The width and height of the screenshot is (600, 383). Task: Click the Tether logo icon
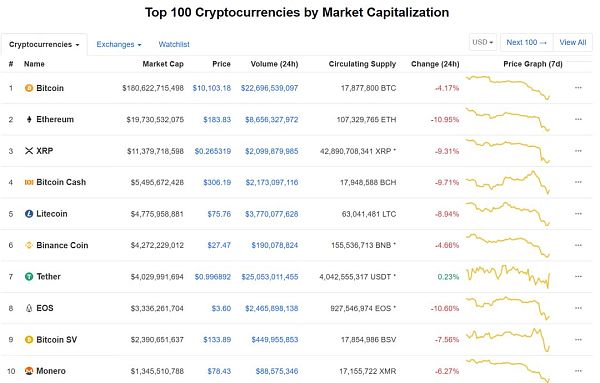[29, 276]
